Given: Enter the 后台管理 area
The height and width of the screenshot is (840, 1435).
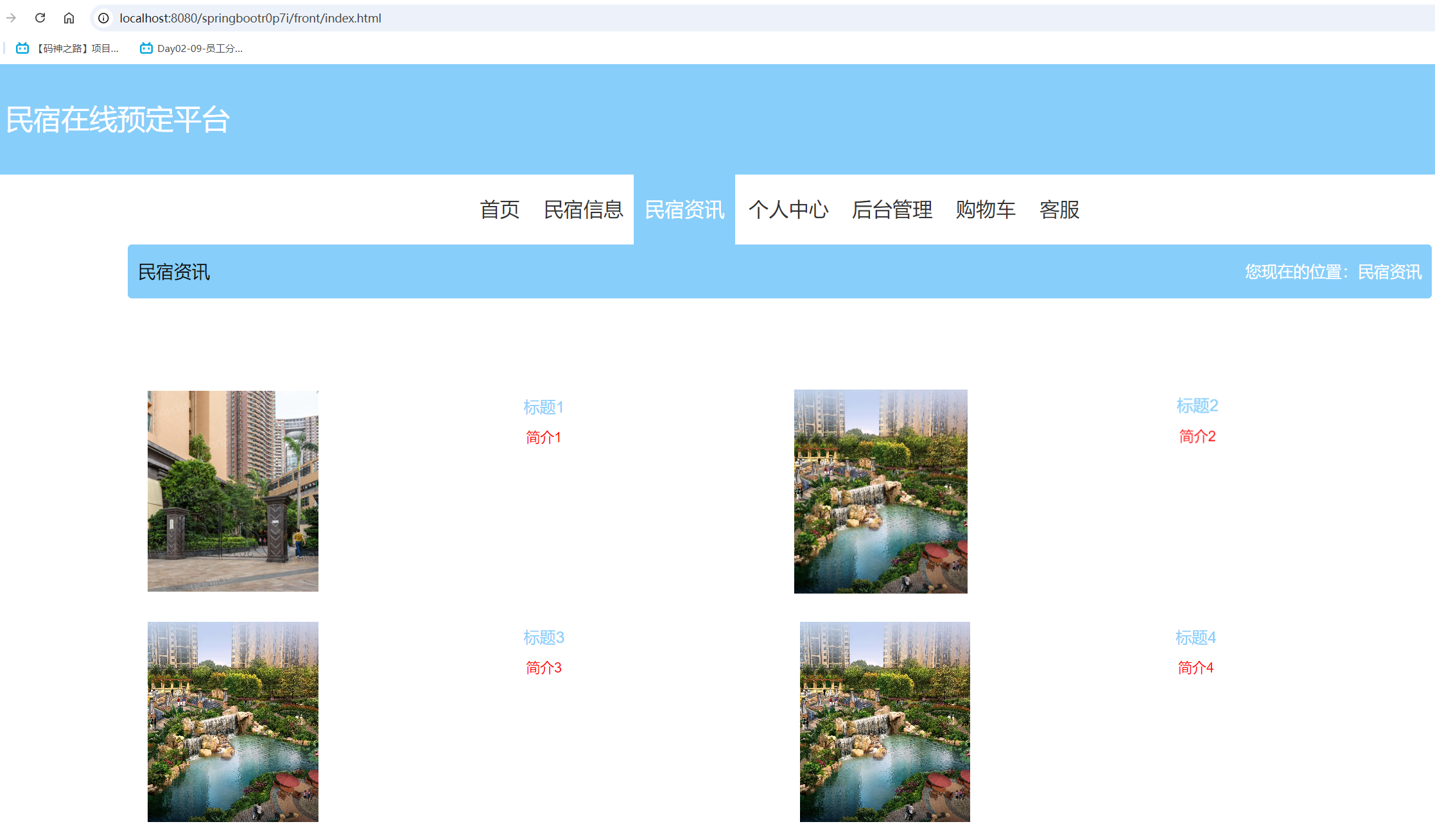Looking at the screenshot, I should coord(892,210).
